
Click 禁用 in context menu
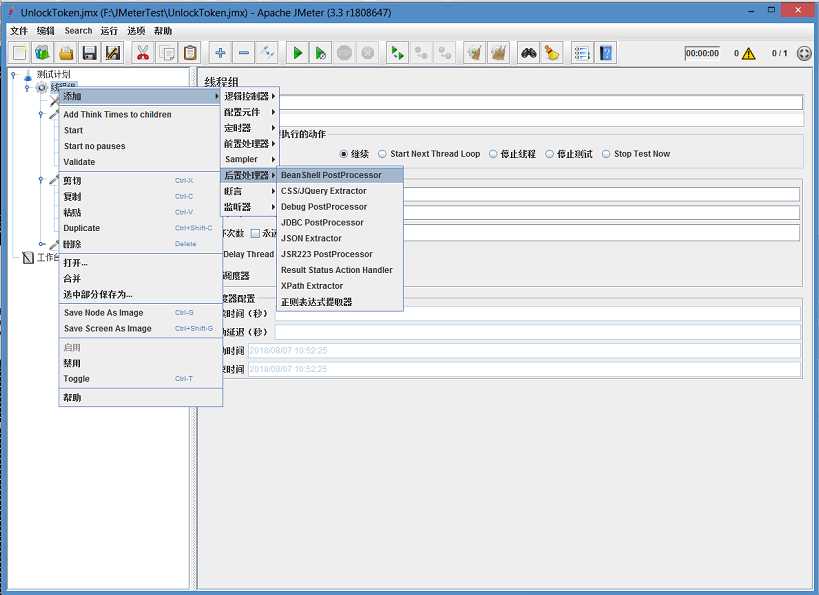[x=140, y=363]
